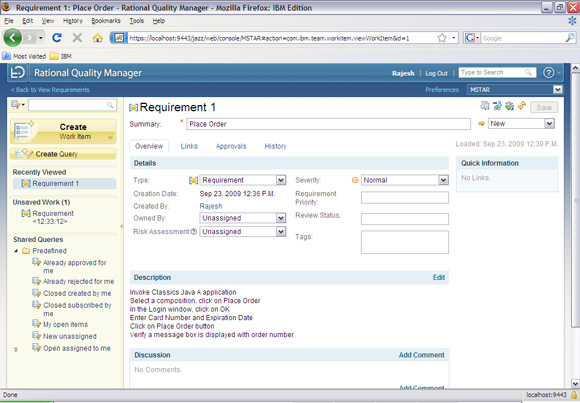Collapse the Predefined queries folder
Screen dimensions: 580x403
(16, 251)
